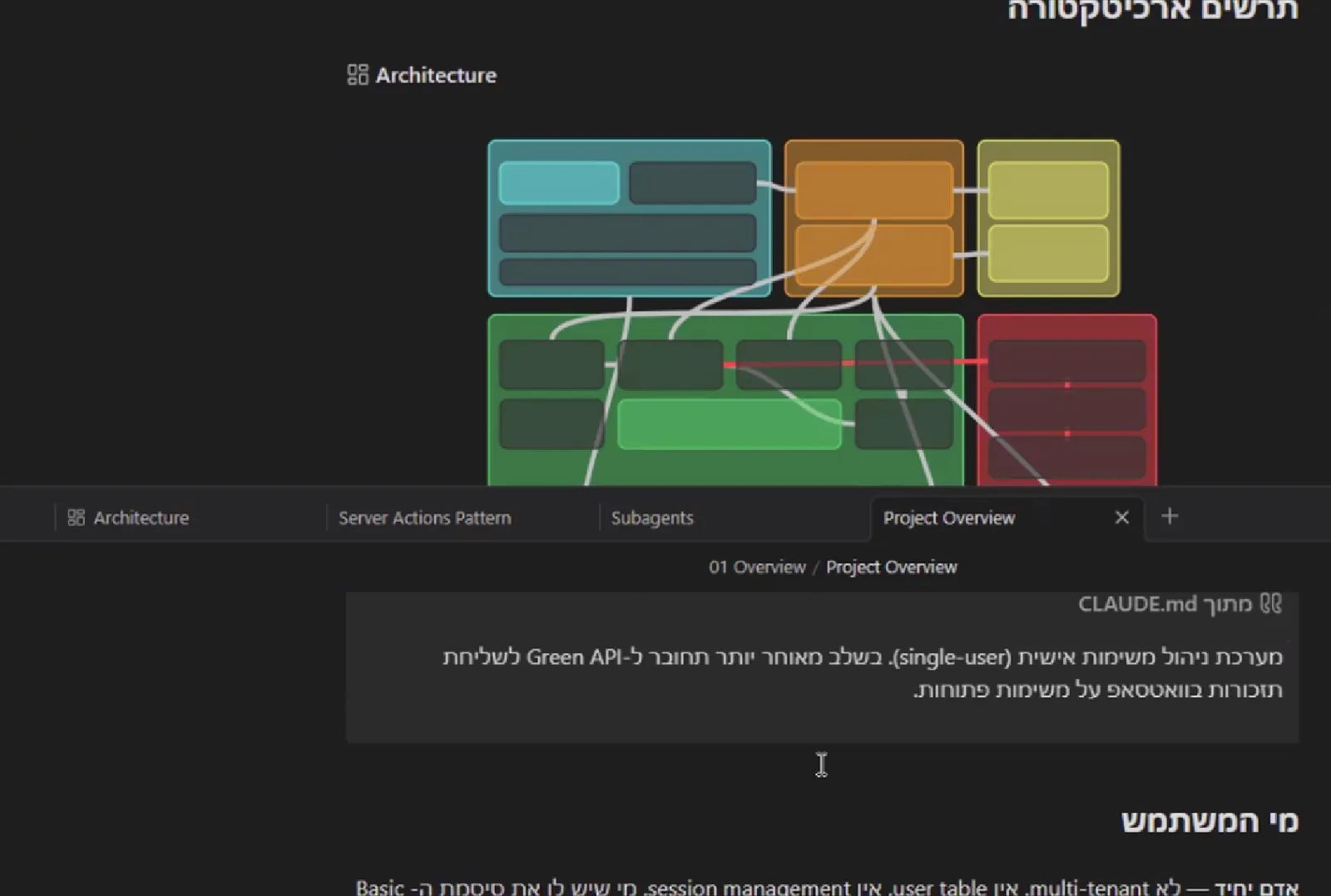Screen dimensions: 1331x896
Task: Select the bright green wide node in the green group
Action: pos(730,424)
